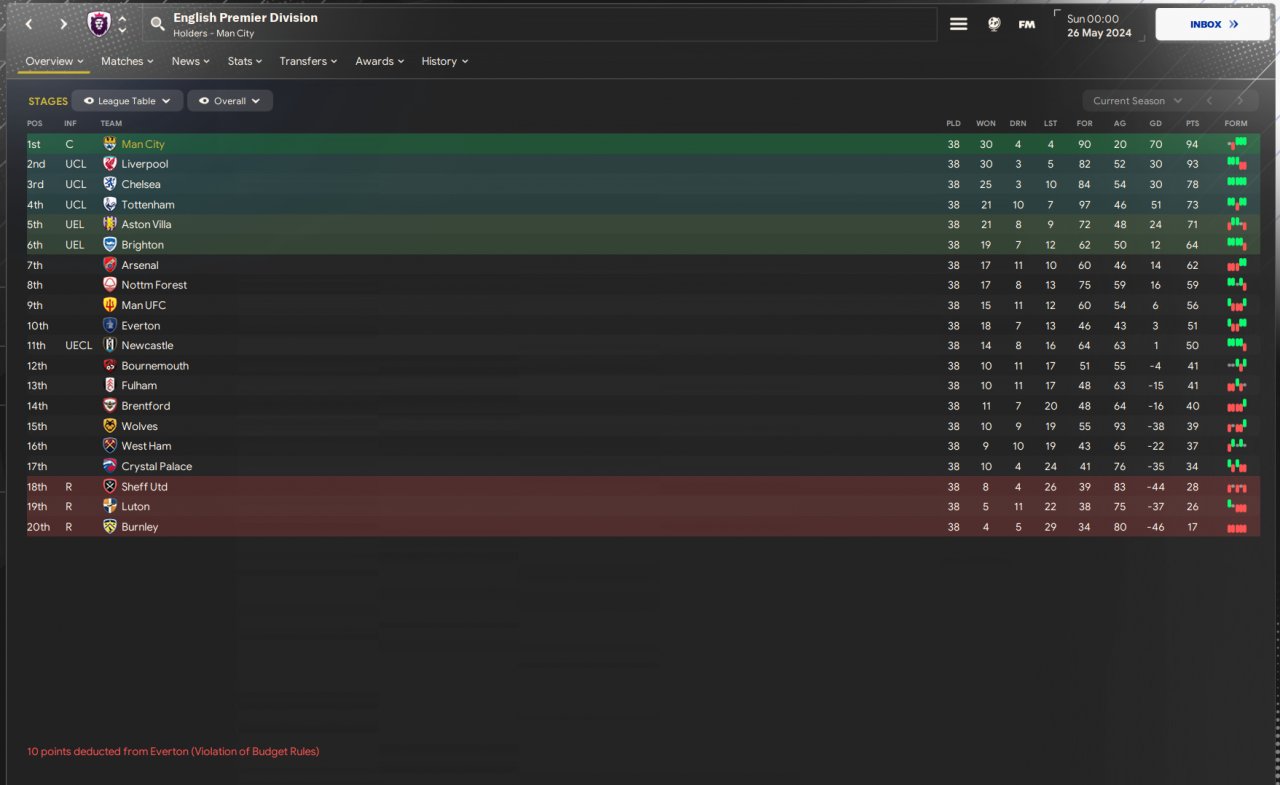
Task: Click the date and time display
Action: tap(1098, 25)
